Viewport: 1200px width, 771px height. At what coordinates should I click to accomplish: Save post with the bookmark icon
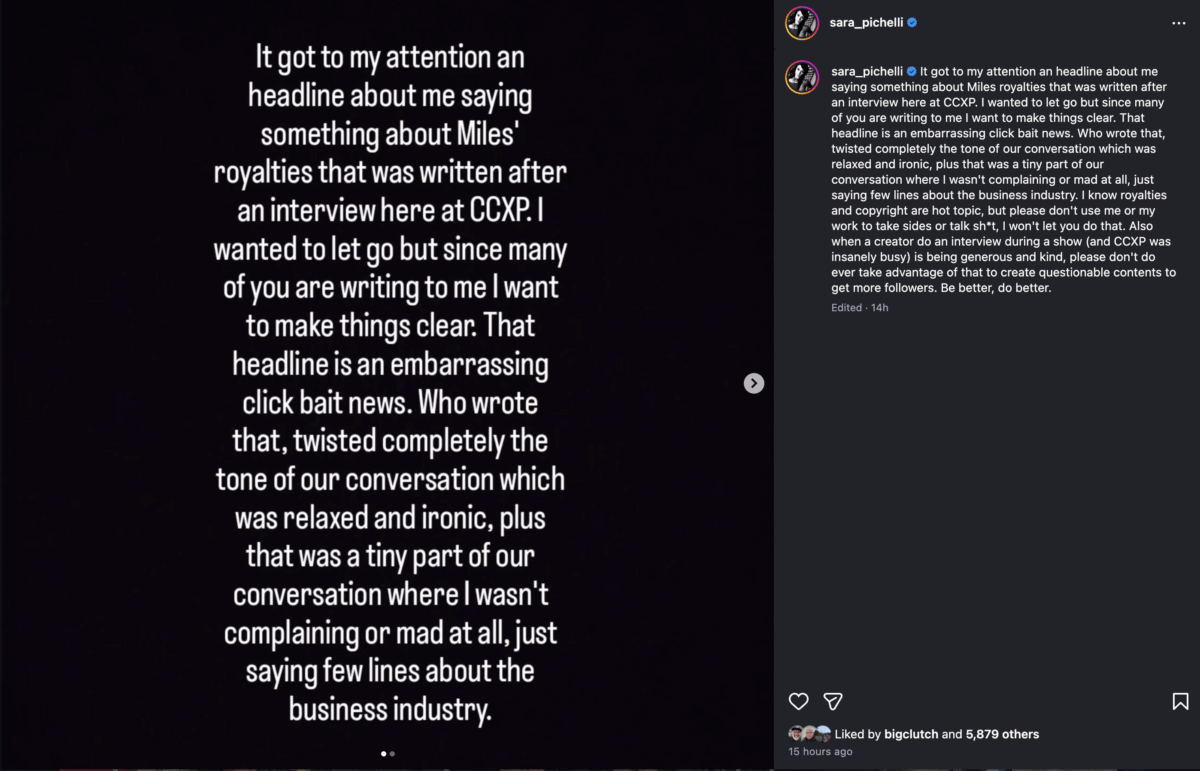(x=1180, y=701)
